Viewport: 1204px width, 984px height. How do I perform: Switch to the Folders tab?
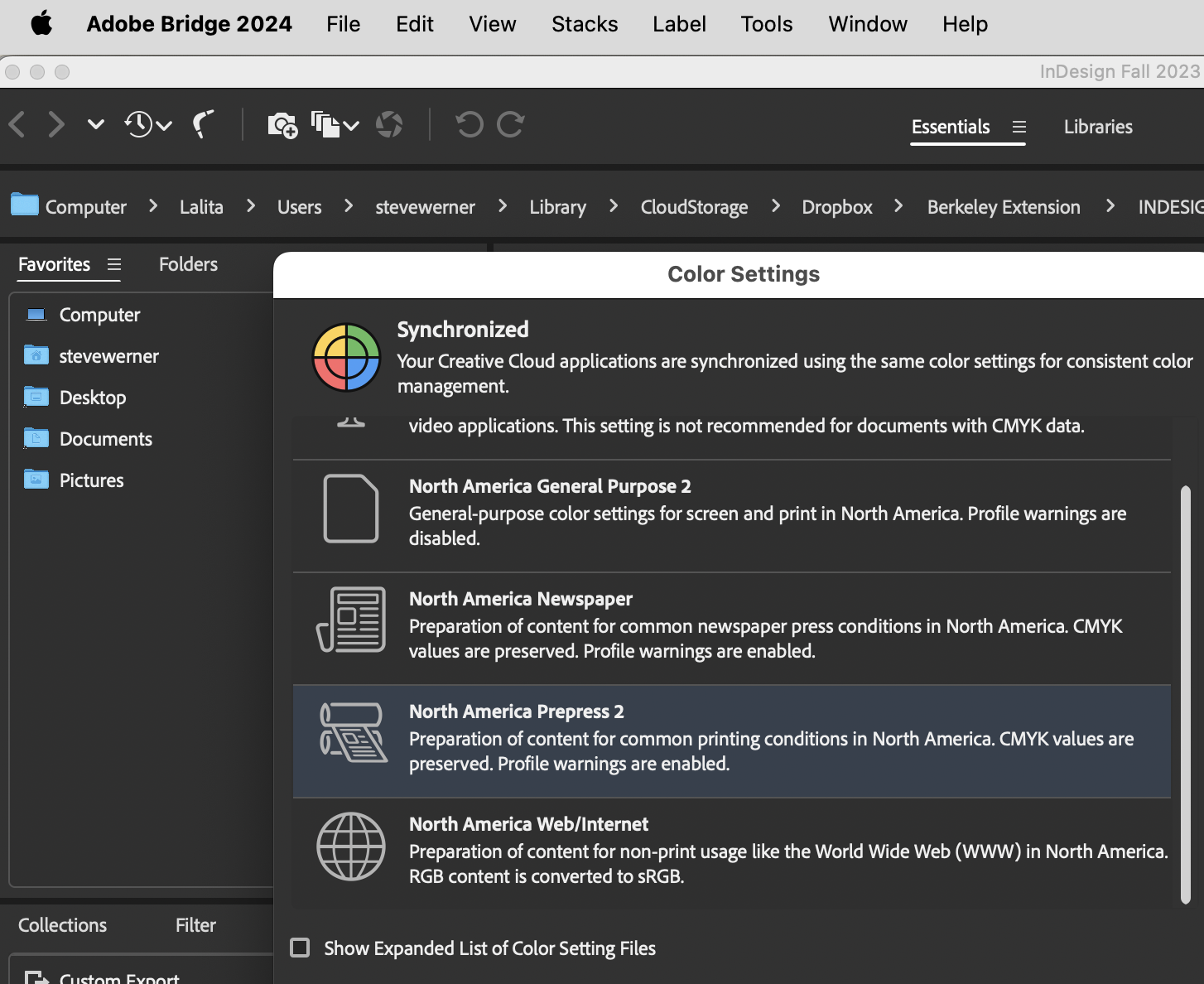187,265
